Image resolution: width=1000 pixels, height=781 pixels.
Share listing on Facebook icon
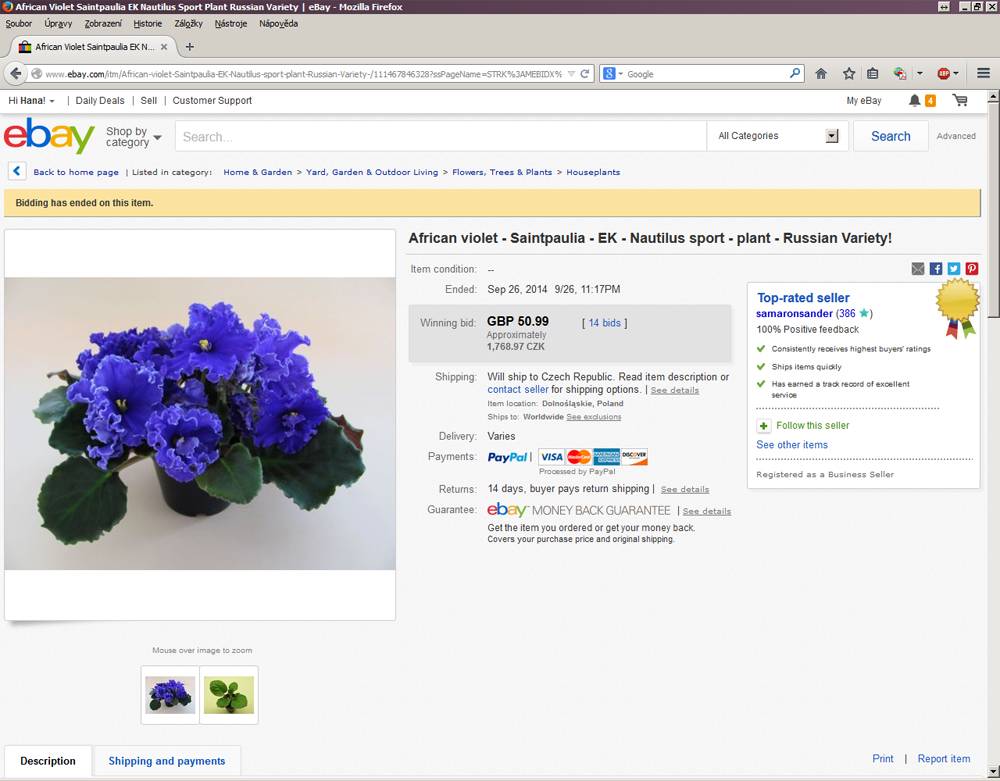tap(936, 268)
